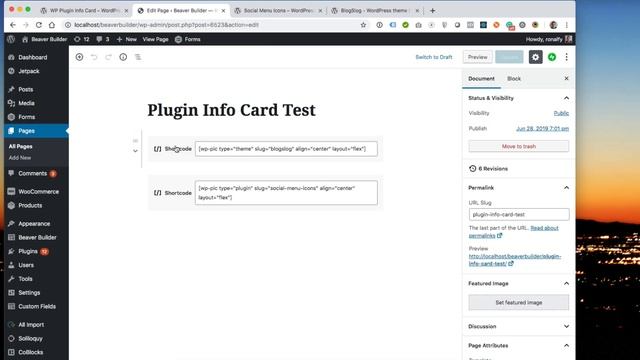Click the Preview button
This screenshot has width=640, height=360.
pos(478,57)
